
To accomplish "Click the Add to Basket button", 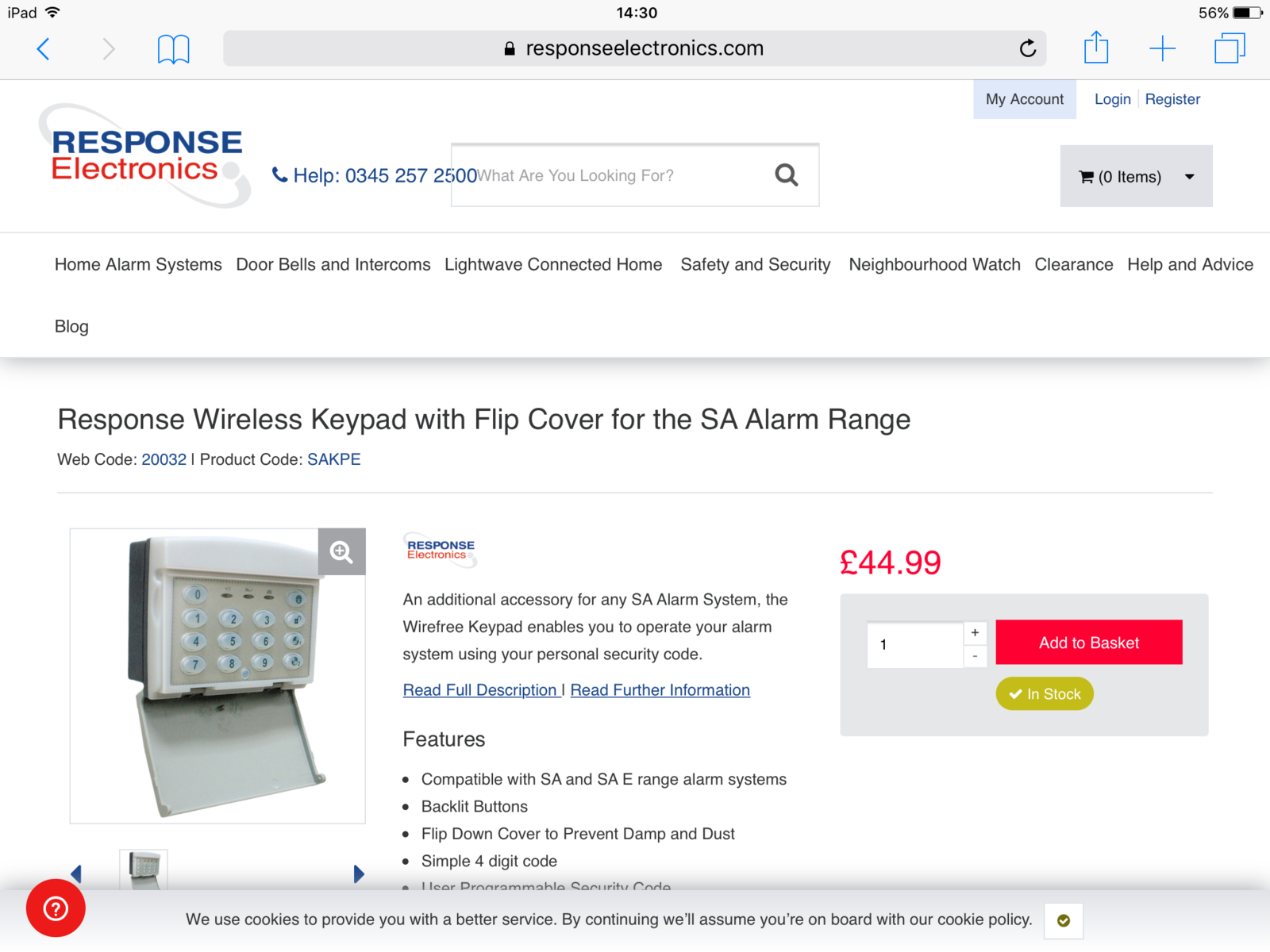I will point(1089,643).
